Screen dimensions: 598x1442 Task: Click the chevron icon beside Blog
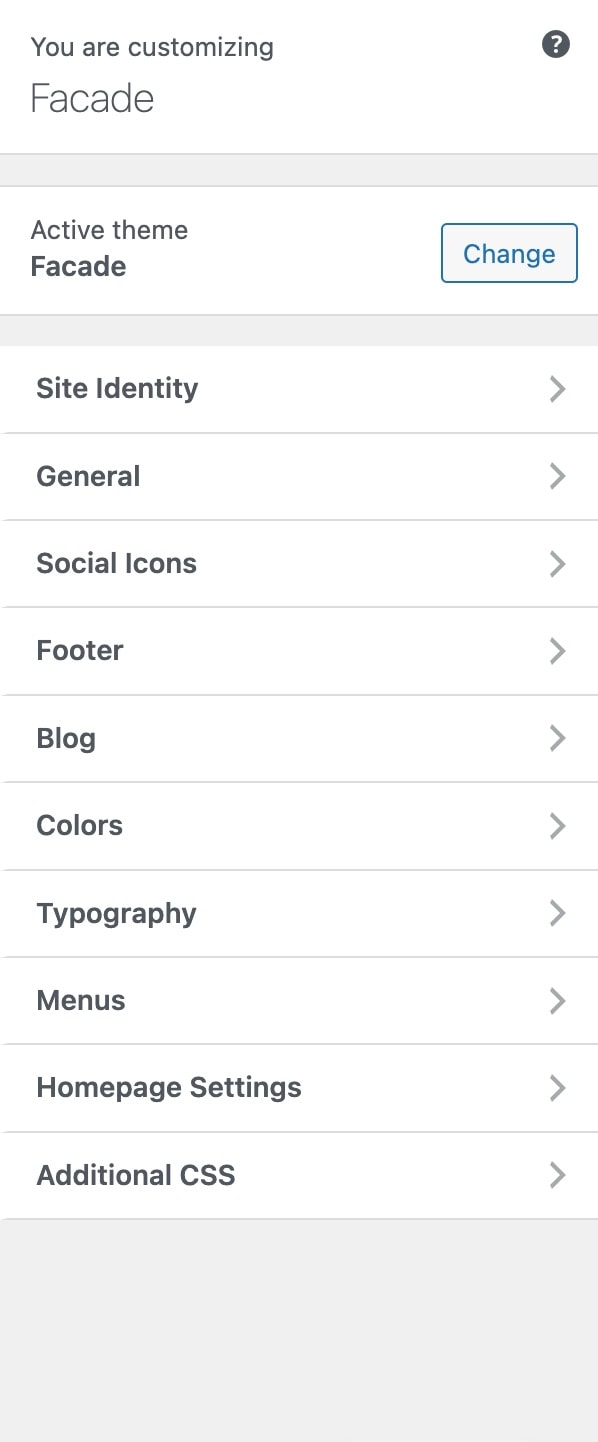tap(558, 739)
